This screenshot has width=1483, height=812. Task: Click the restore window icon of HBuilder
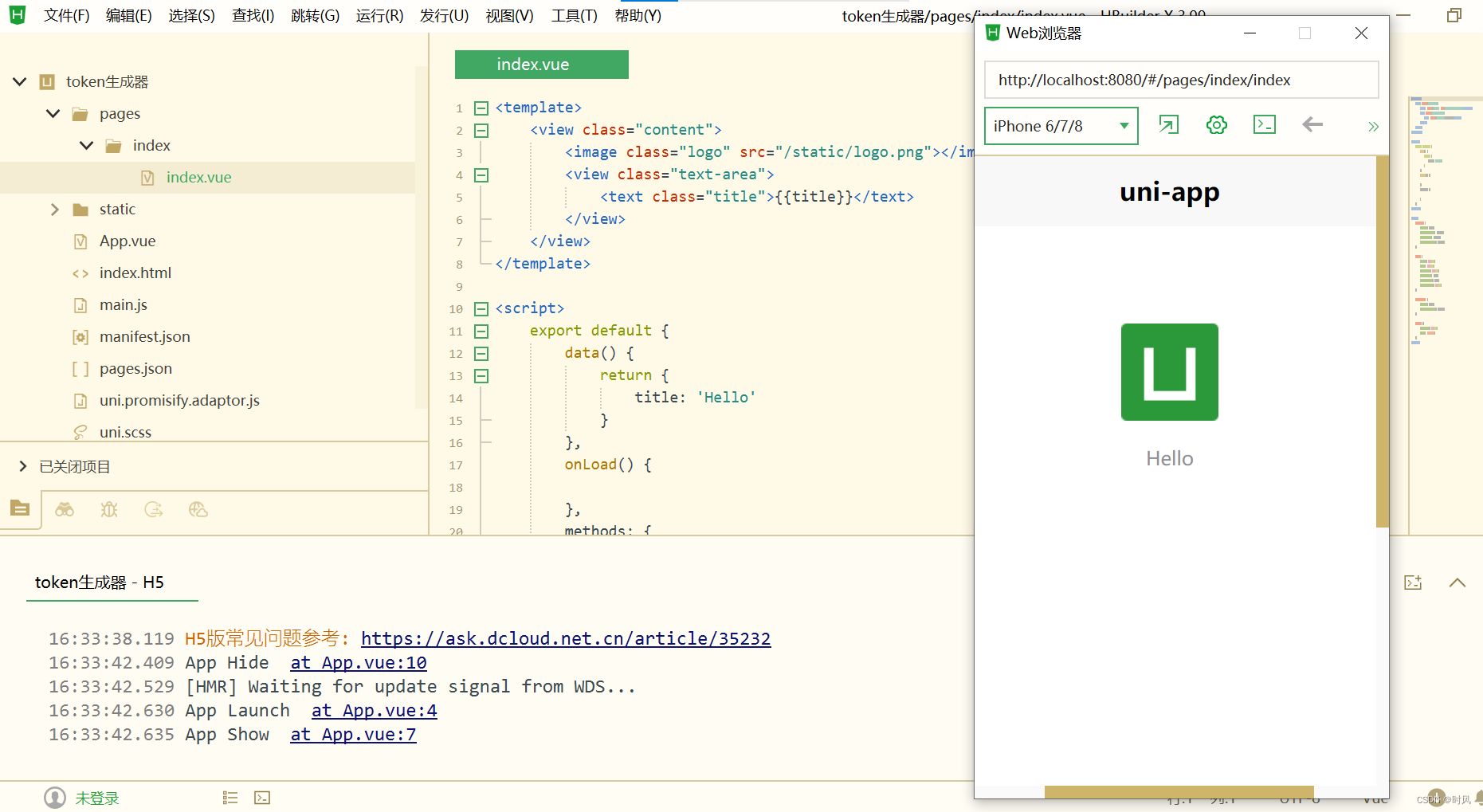(x=1454, y=15)
